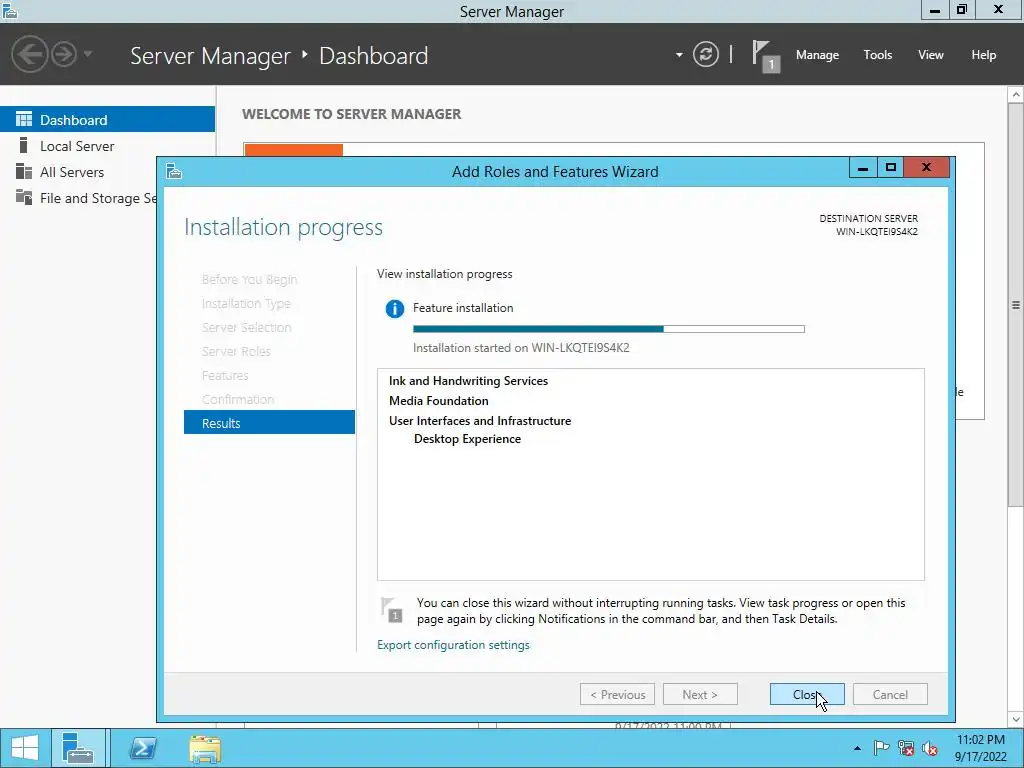Select the Features wizard step

[225, 376]
